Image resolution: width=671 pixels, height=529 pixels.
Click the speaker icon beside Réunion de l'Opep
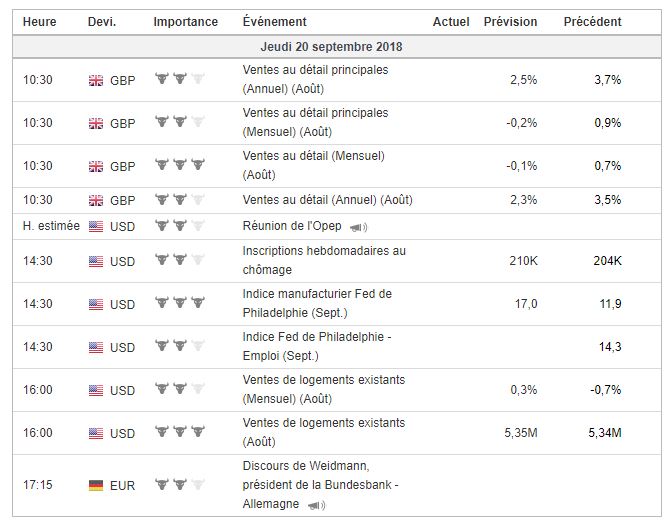coord(358,227)
